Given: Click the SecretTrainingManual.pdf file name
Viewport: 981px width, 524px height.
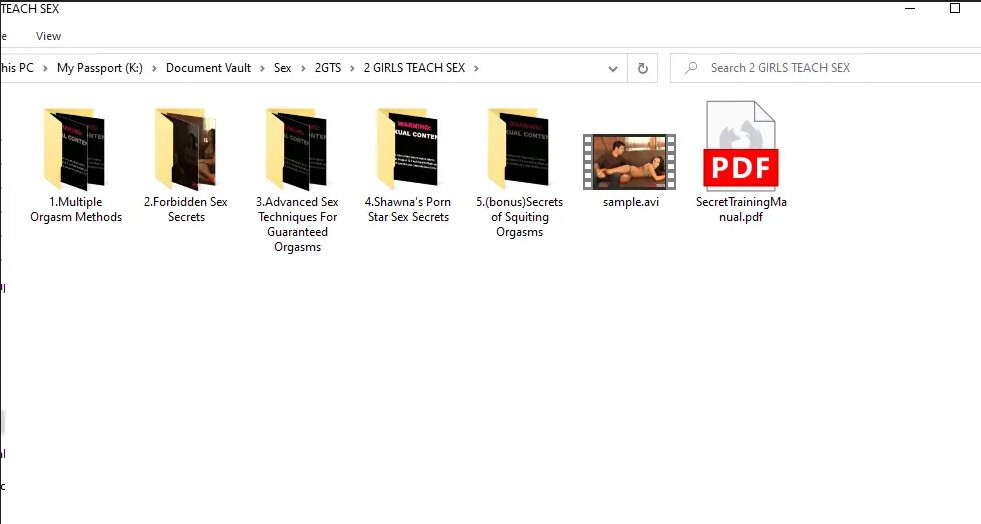Looking at the screenshot, I should coord(741,209).
